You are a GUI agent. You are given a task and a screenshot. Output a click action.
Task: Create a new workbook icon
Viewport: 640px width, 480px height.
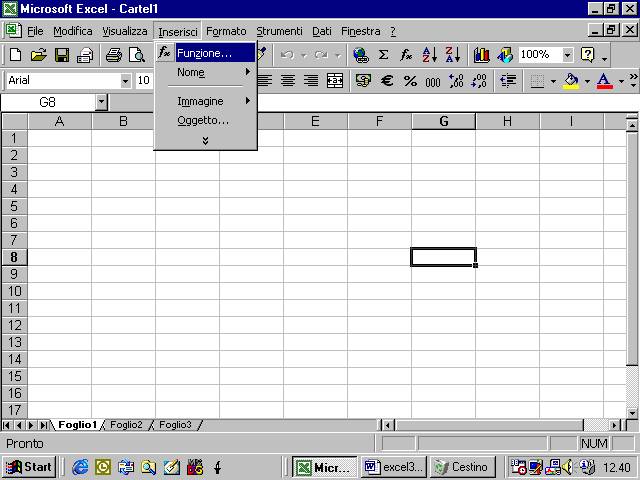coord(16,55)
